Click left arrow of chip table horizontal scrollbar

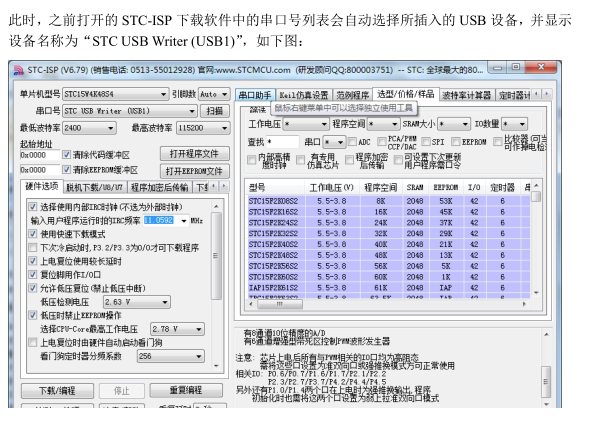[x=251, y=304]
